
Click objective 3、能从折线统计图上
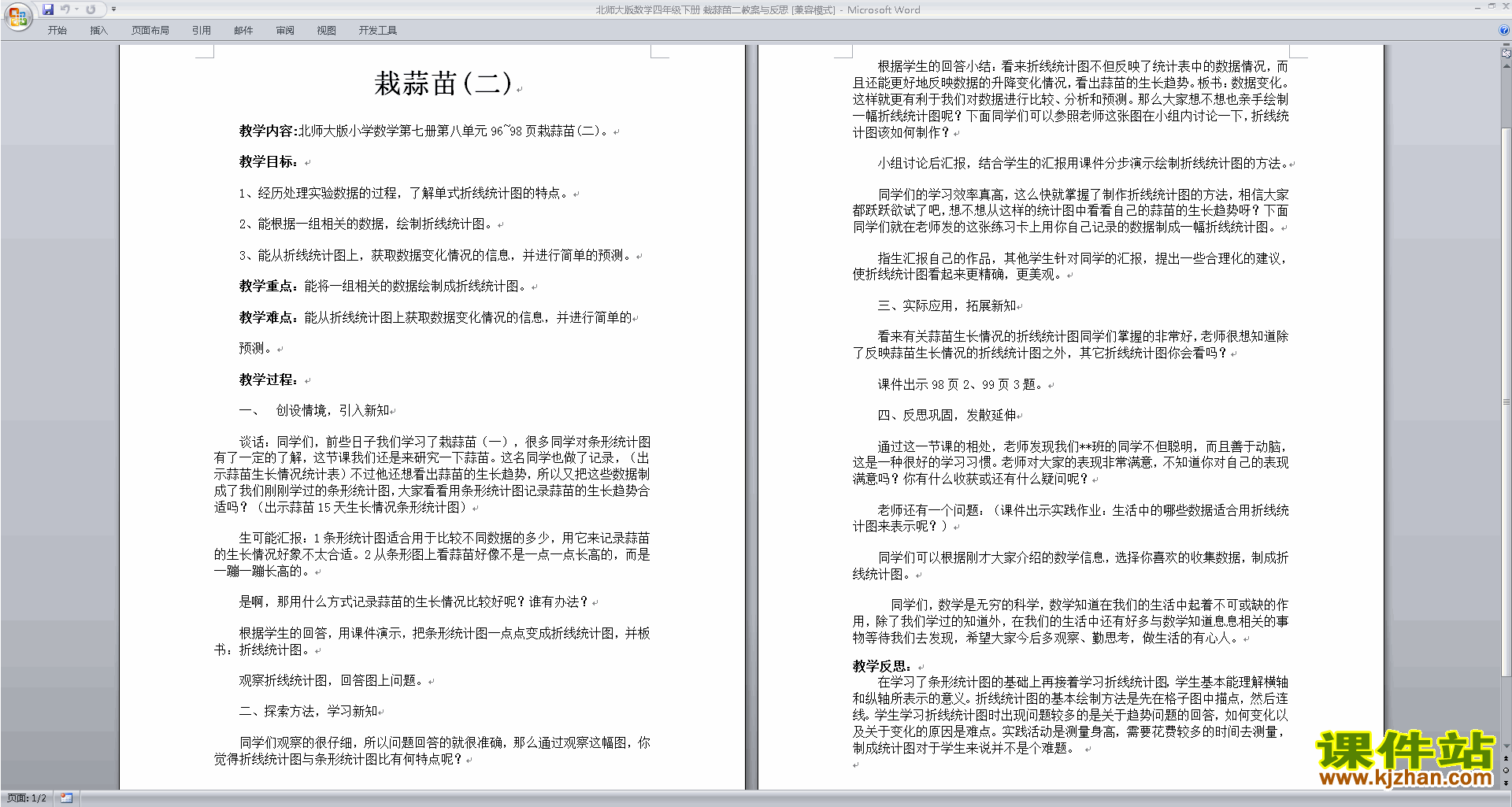pyautogui.click(x=435, y=256)
